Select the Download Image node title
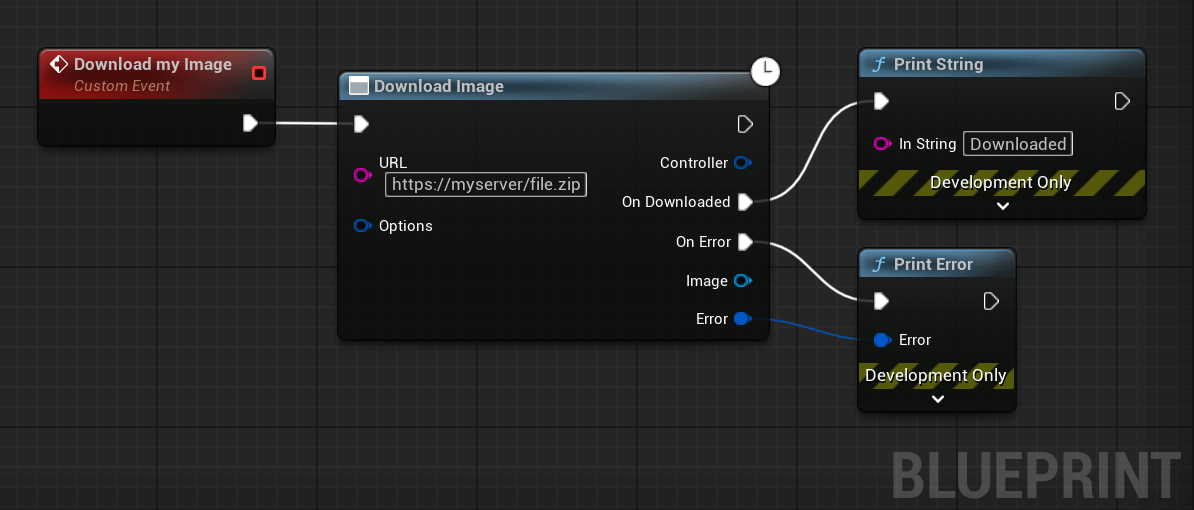The image size is (1194, 510). [439, 86]
